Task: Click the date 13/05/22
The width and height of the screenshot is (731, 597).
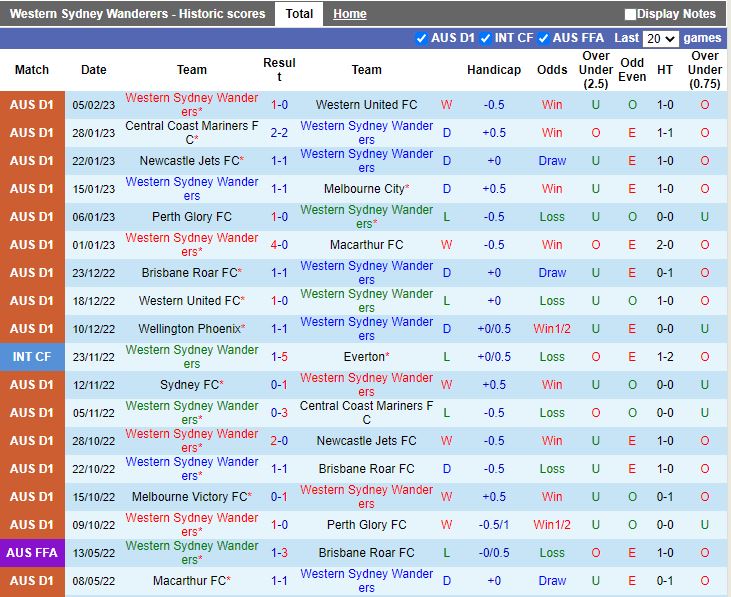Action: 94,553
